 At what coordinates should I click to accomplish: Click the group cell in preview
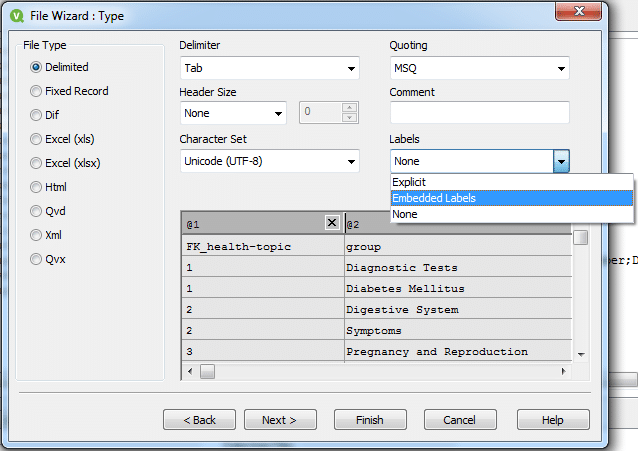tap(459, 247)
